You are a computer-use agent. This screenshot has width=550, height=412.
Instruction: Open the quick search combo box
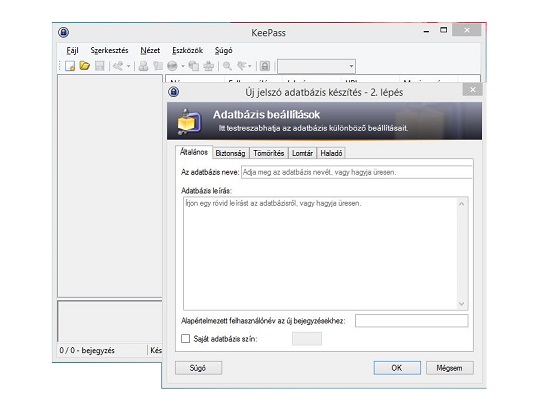(x=317, y=66)
